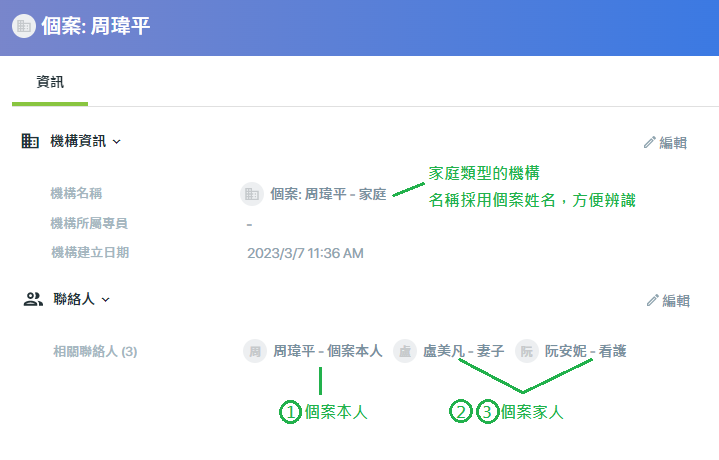Open contact 阮安妮 - 看護
The height and width of the screenshot is (460, 719).
coord(586,351)
